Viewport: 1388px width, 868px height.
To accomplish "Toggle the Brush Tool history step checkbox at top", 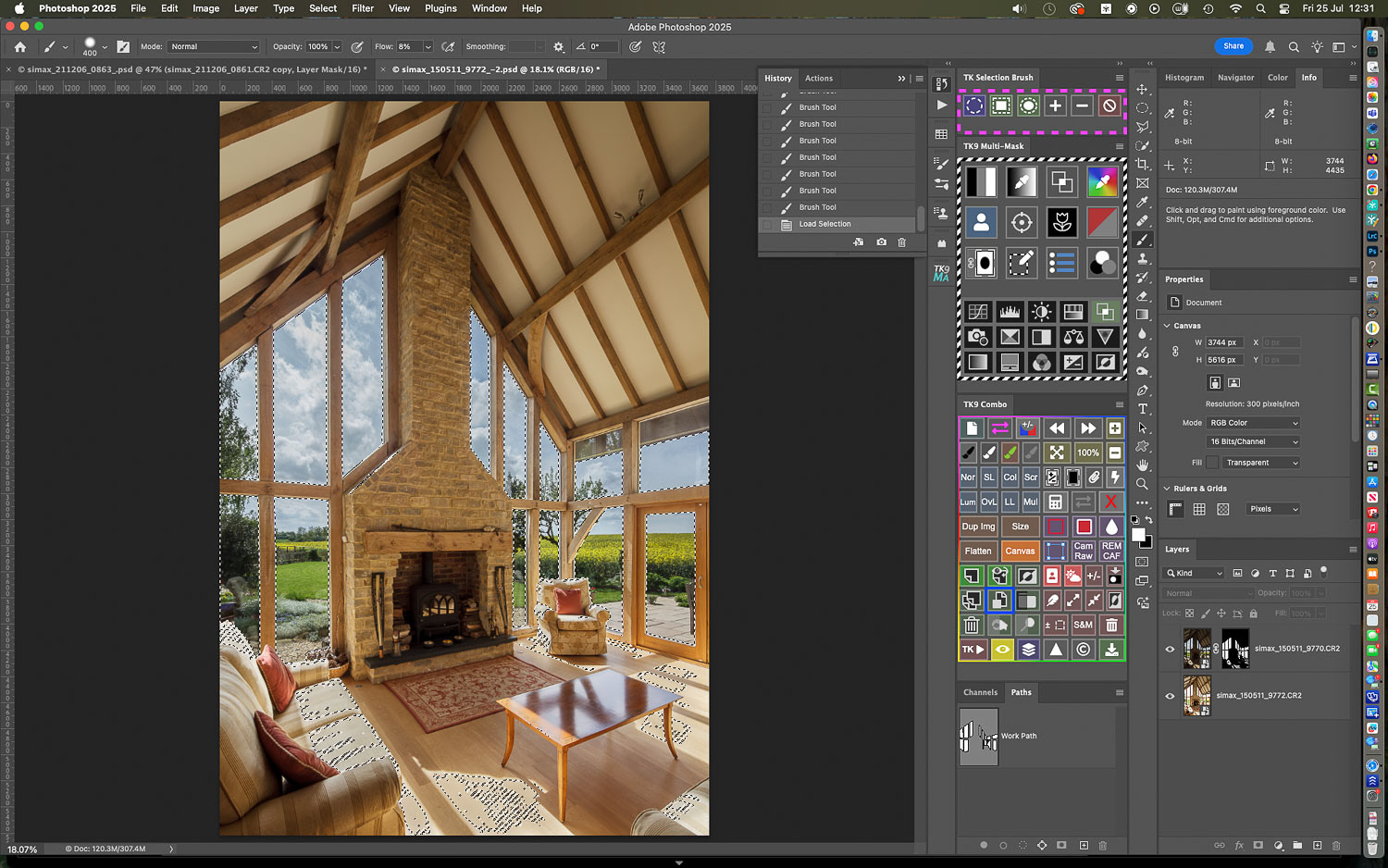I will pos(767,107).
